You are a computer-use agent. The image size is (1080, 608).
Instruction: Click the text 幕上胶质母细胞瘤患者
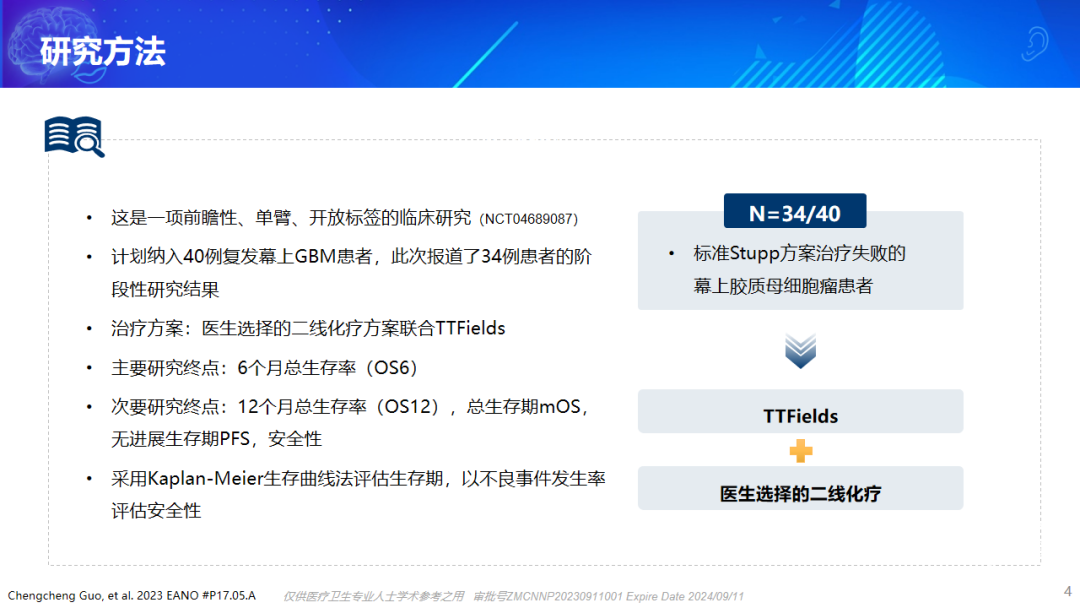pyautogui.click(x=782, y=286)
